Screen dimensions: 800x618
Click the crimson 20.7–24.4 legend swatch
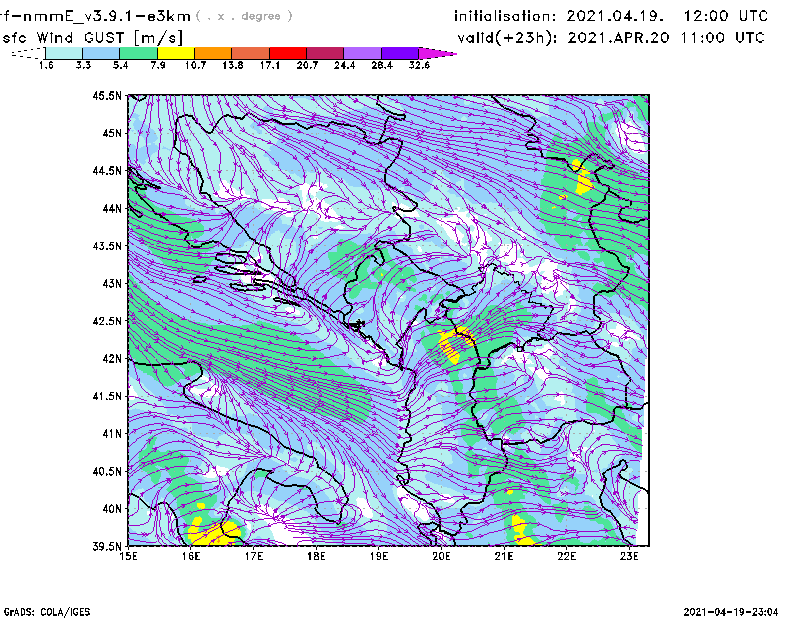[325, 53]
